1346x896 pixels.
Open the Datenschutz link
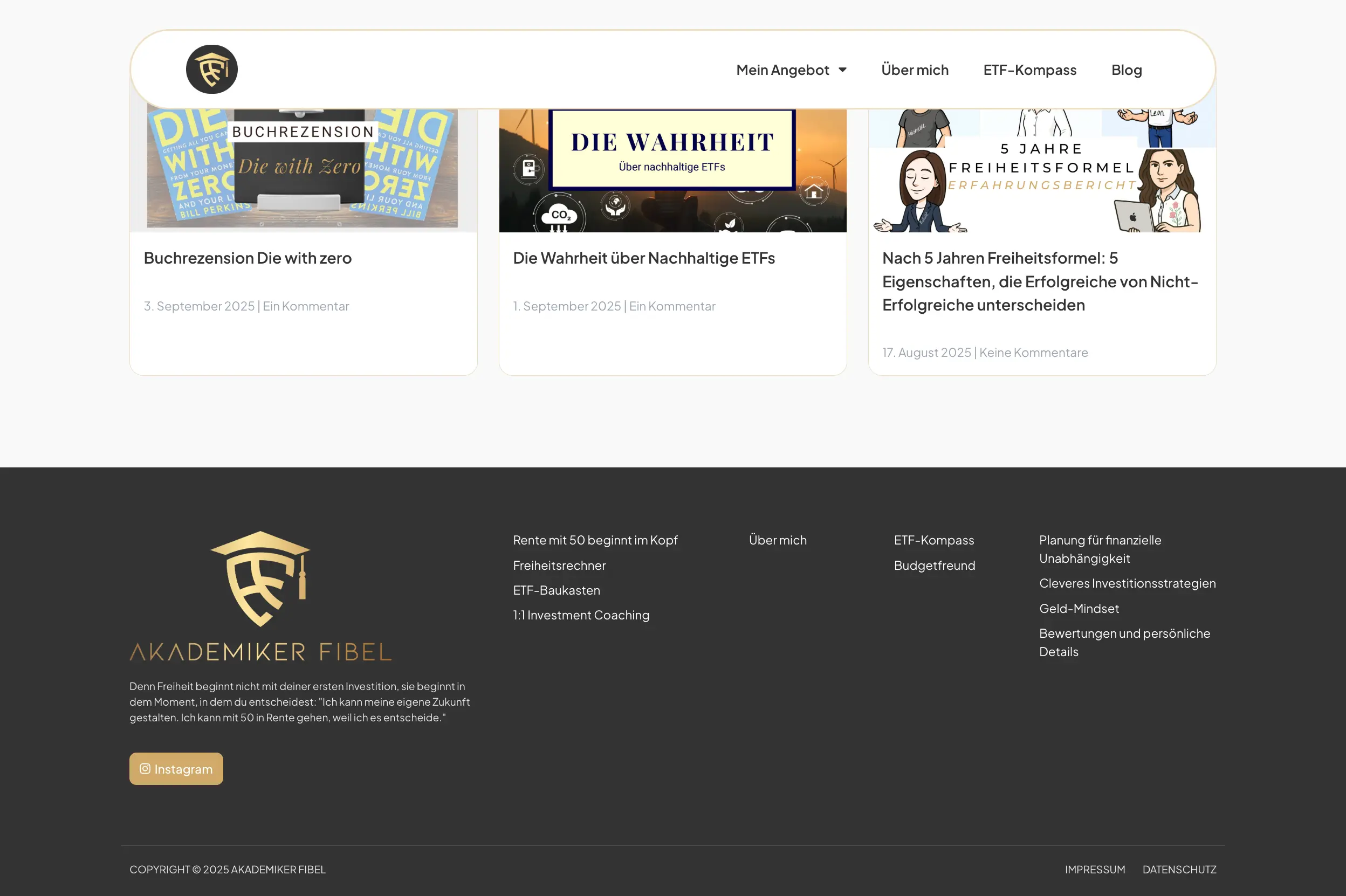1178,869
